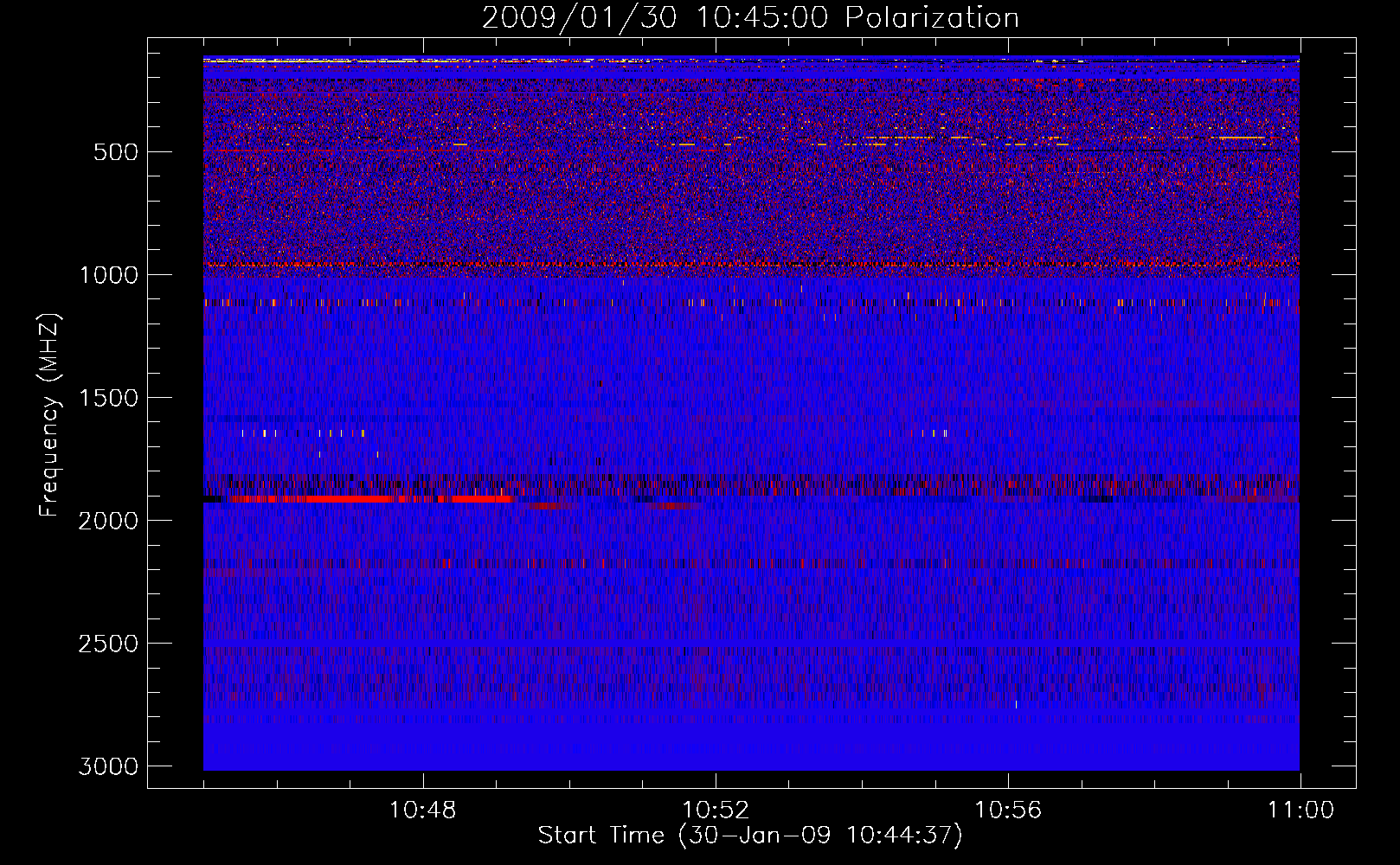Click the 'Start Time (30-Jan-09 10:44:37)' label

(x=750, y=836)
